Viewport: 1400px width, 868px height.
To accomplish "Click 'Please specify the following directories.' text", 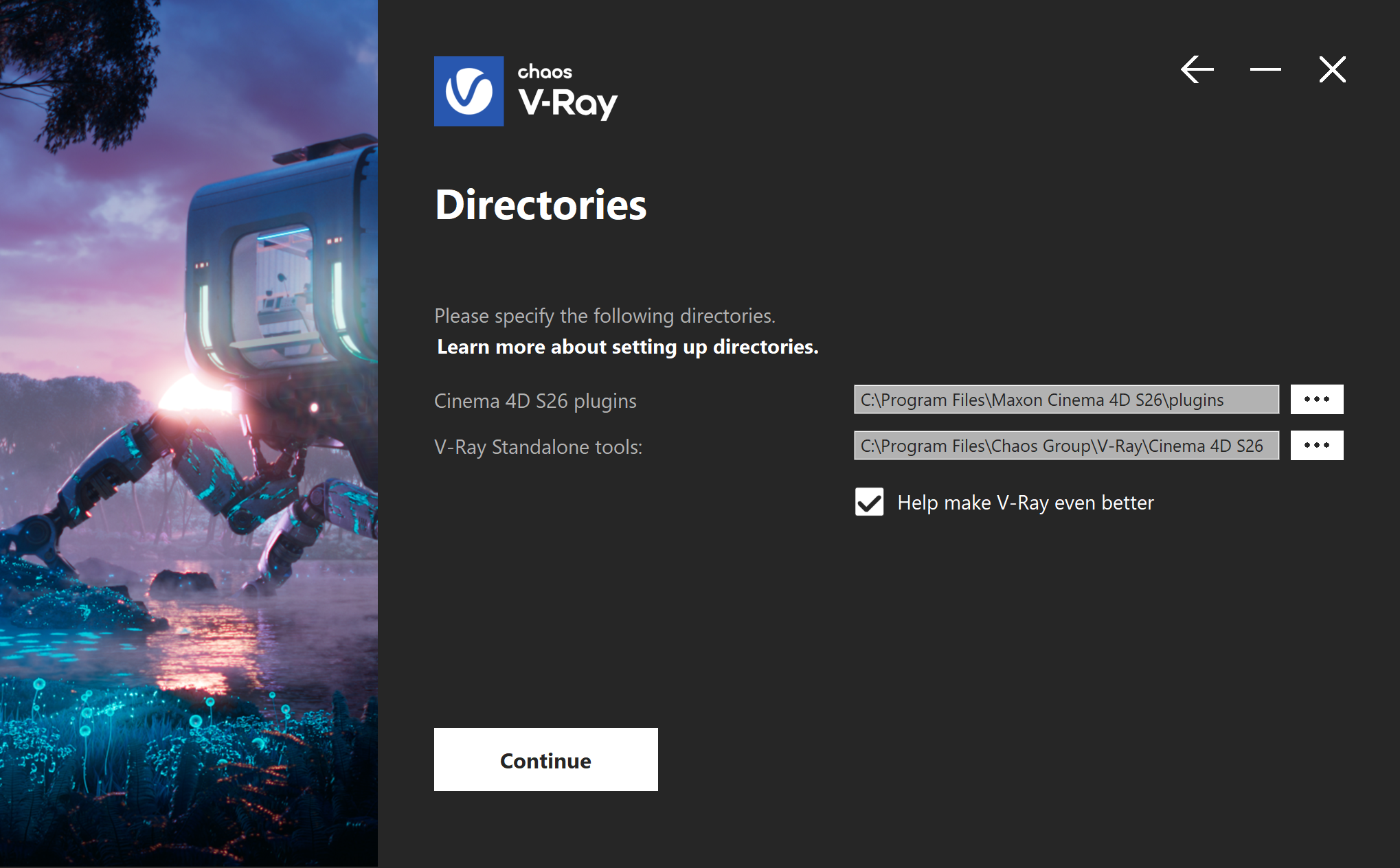I will [x=605, y=316].
